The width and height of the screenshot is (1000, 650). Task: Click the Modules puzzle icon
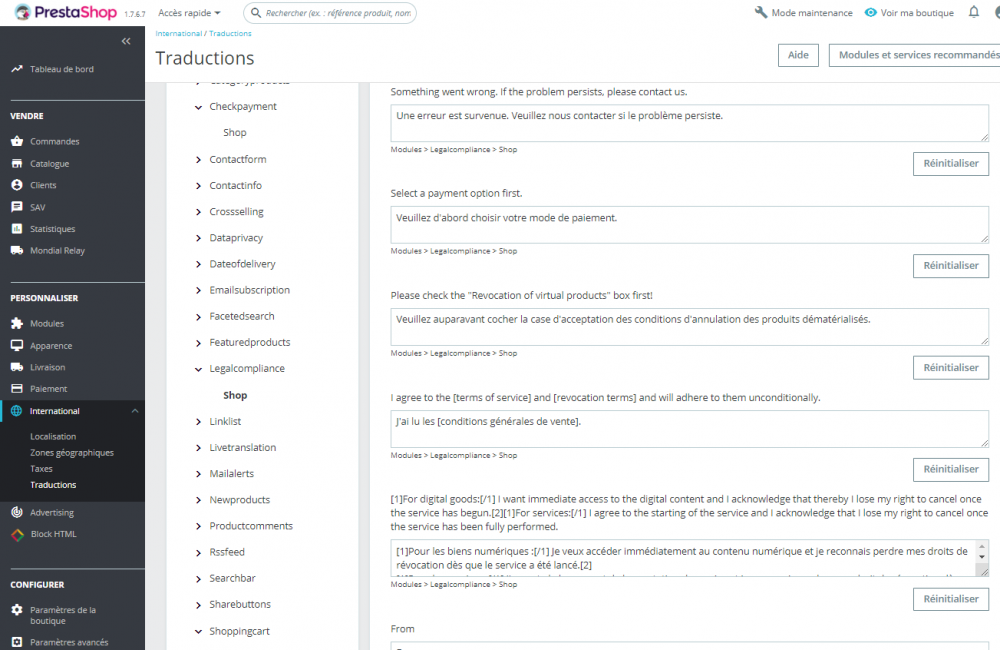(17, 323)
